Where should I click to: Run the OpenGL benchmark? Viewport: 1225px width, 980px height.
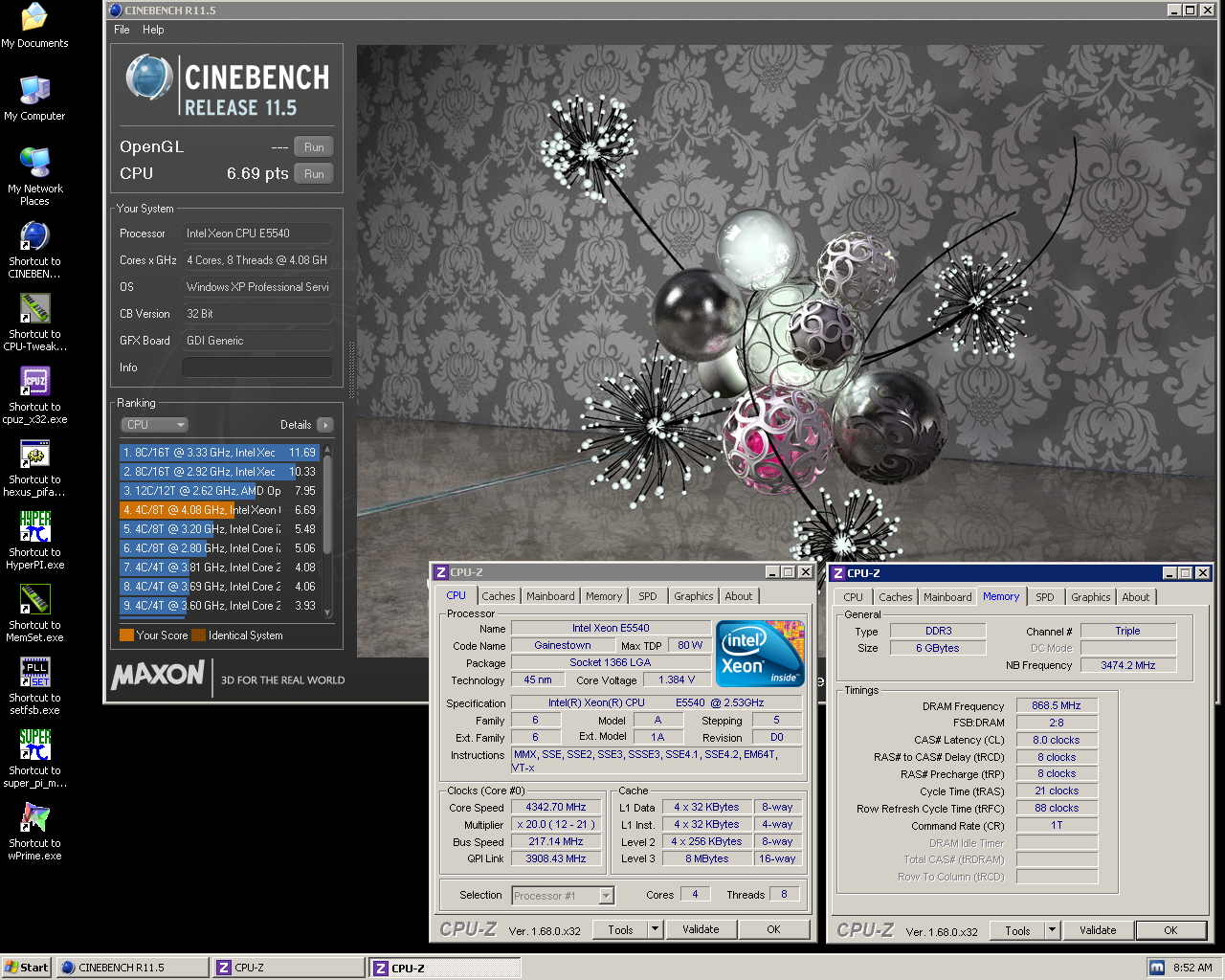point(314,147)
